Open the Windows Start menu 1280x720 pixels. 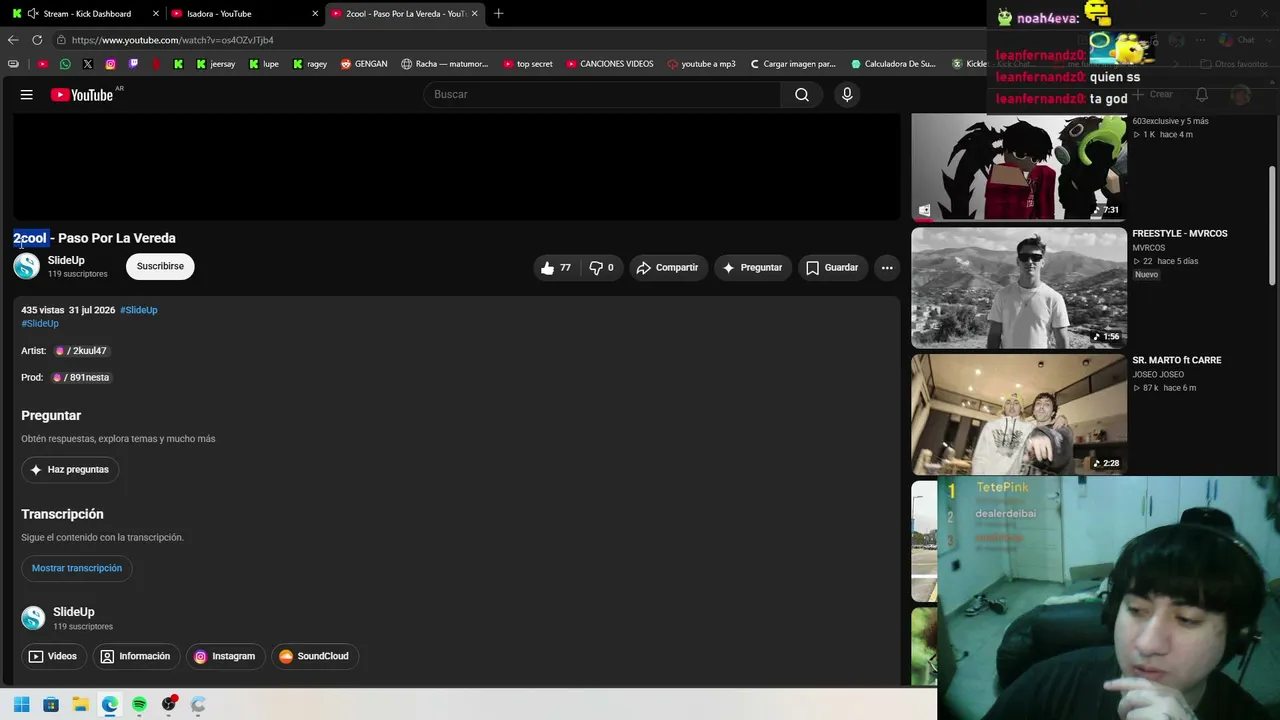22,705
